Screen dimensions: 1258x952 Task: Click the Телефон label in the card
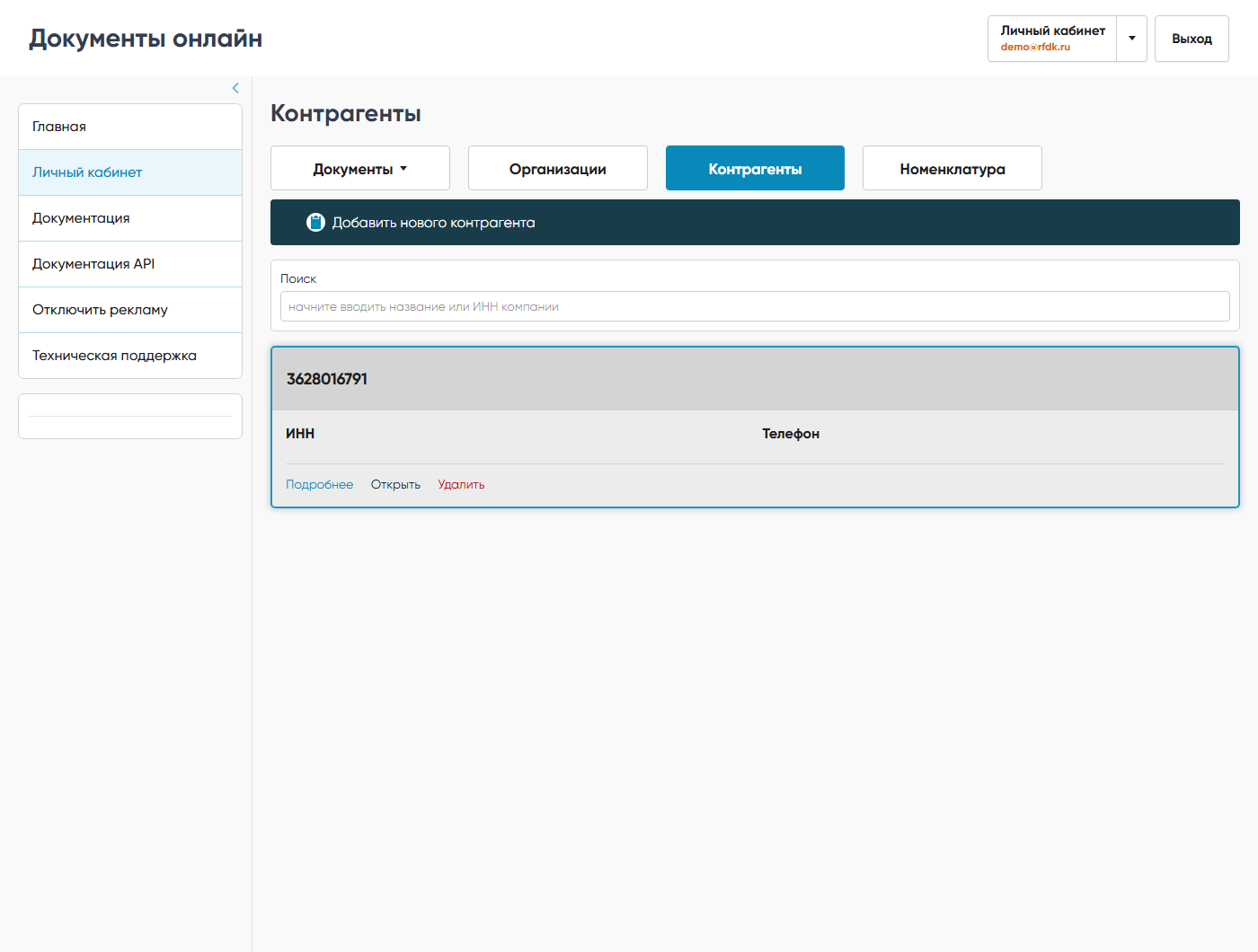click(791, 434)
